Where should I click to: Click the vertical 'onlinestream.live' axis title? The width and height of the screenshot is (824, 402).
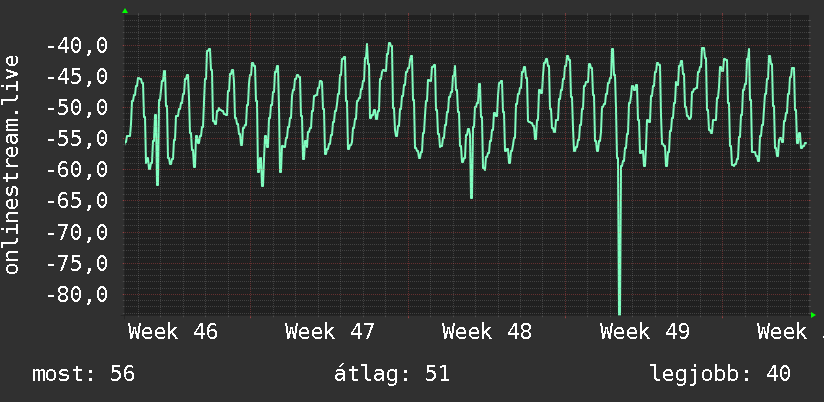pos(12,164)
